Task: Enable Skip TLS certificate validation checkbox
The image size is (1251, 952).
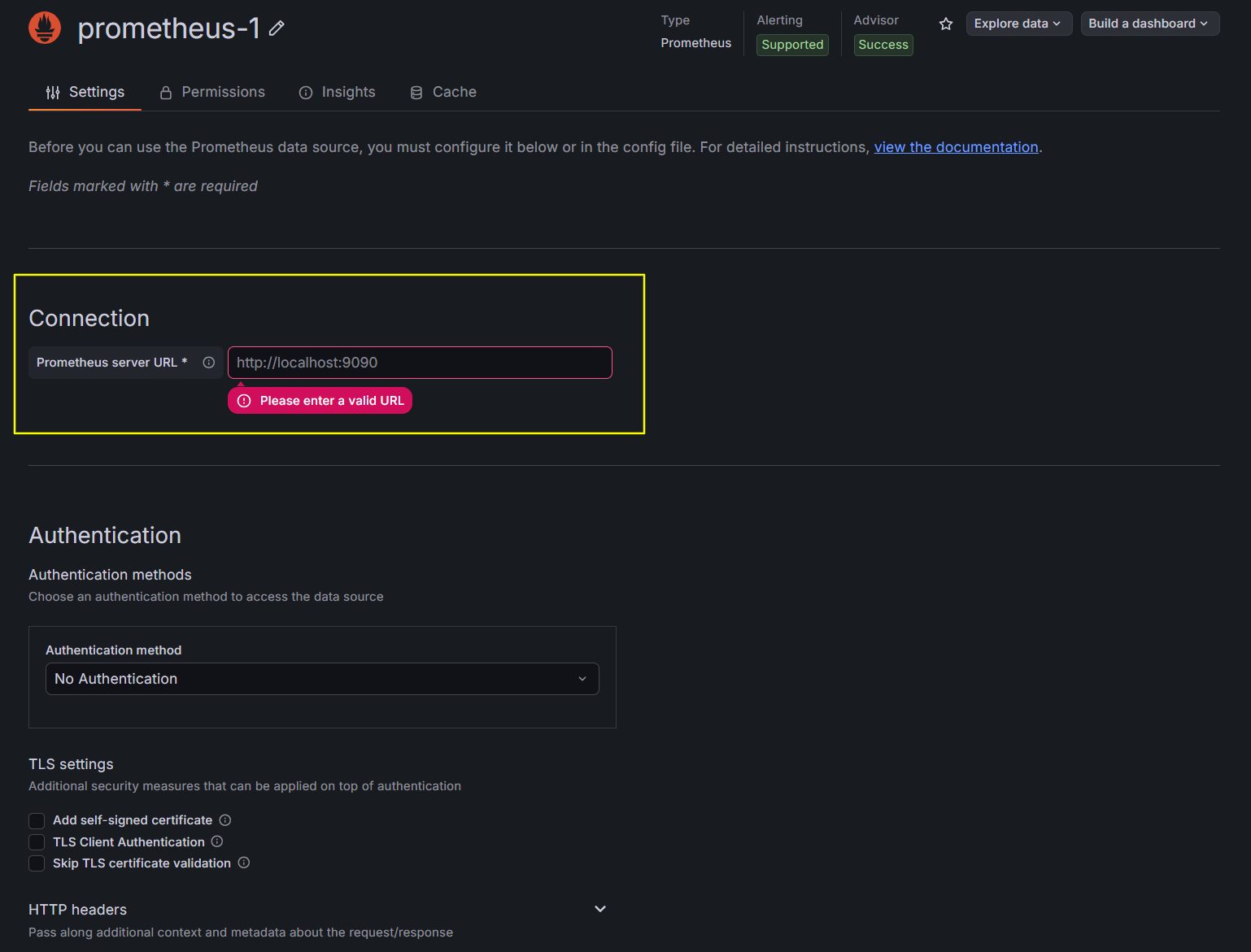Action: tap(37, 863)
